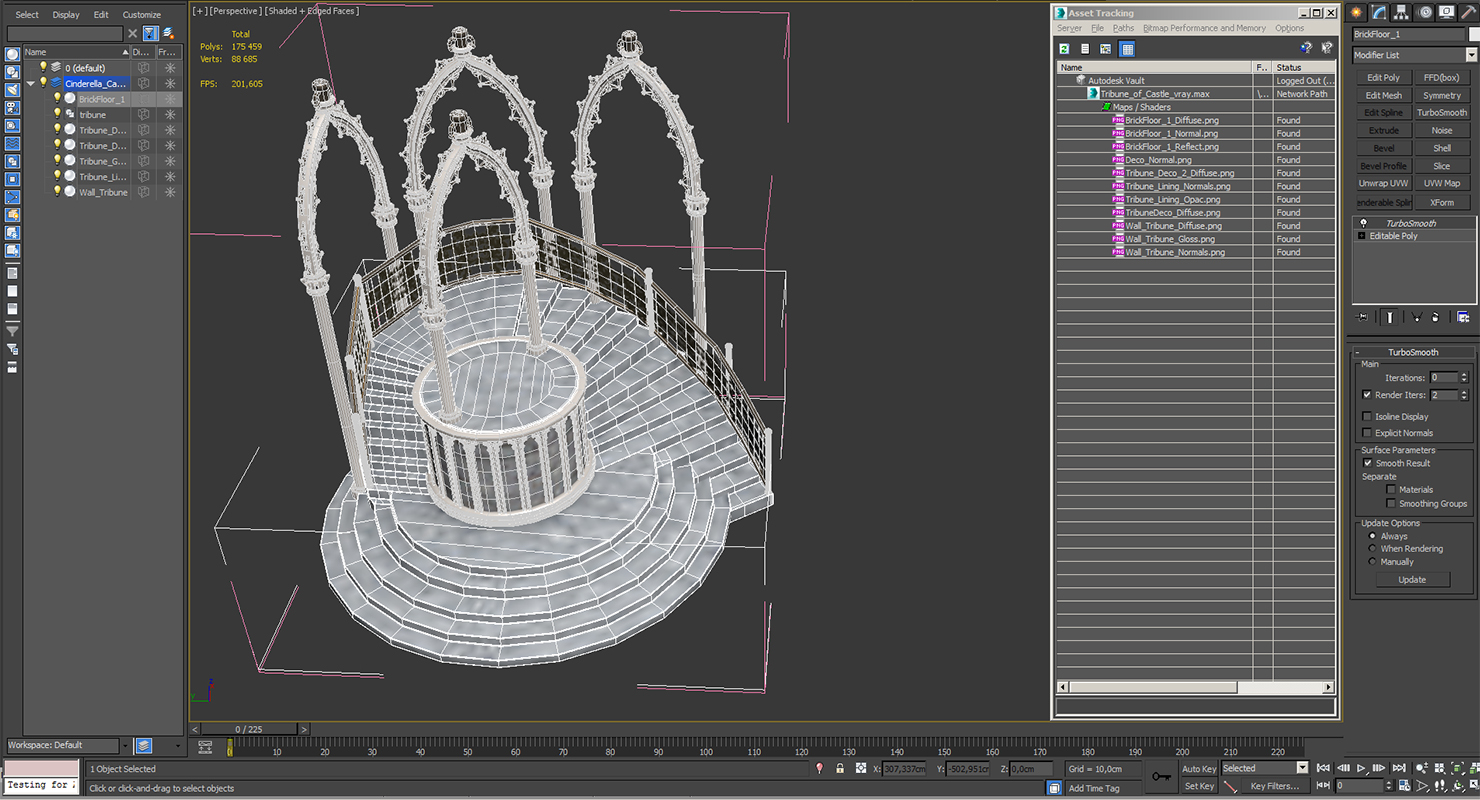
Task: Click Remove Modifier trash icon
Action: 1436,317
